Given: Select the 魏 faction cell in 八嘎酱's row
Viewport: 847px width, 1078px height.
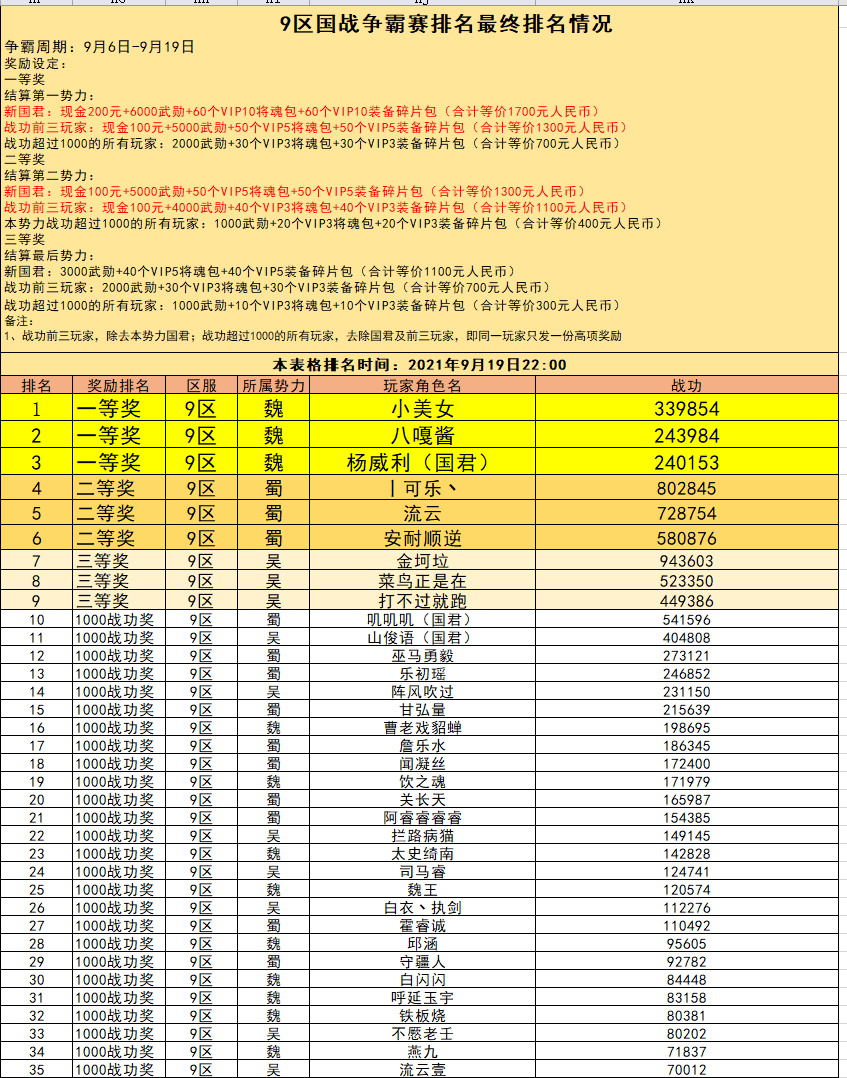Looking at the screenshot, I should click(274, 435).
